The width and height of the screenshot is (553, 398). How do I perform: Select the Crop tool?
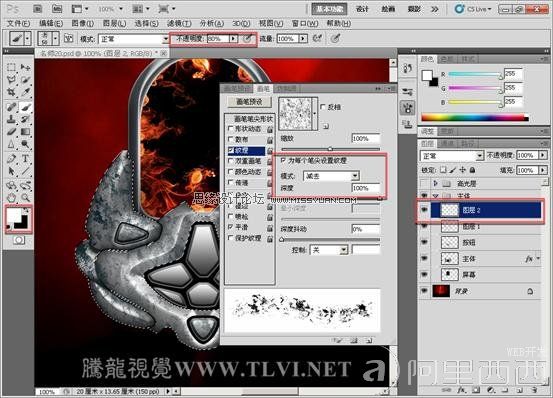(12, 92)
